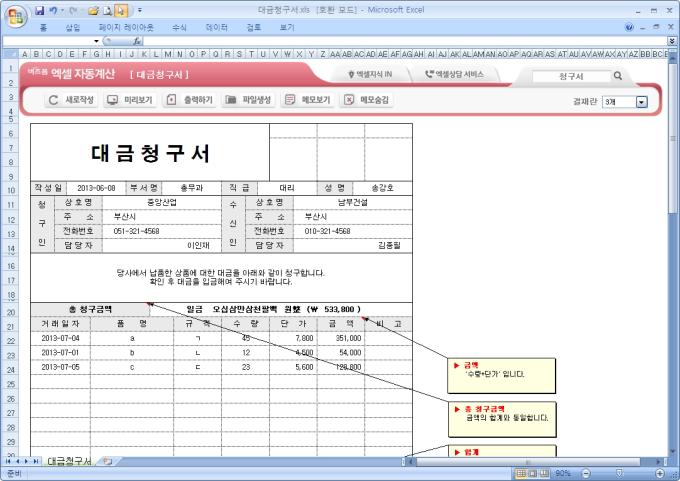Click the insert new worksheet tab icon
The height and width of the screenshot is (481, 680).
[x=107, y=461]
